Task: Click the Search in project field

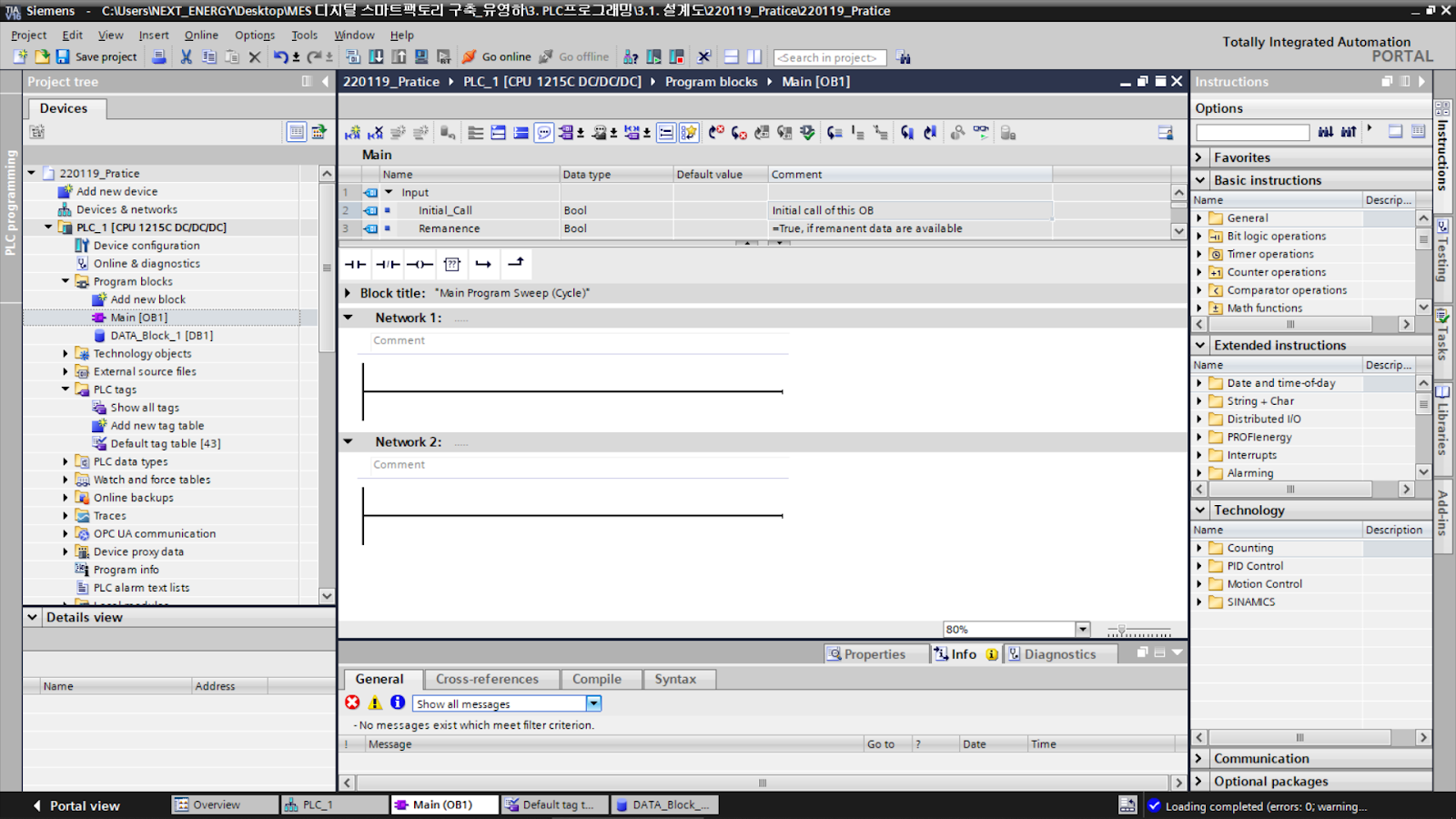Action: tap(829, 57)
